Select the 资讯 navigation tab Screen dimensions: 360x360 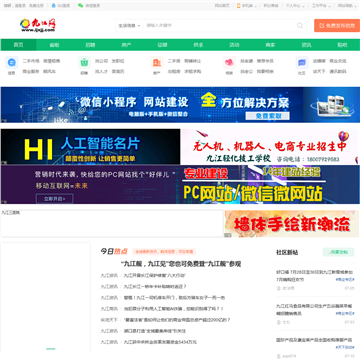[306, 45]
